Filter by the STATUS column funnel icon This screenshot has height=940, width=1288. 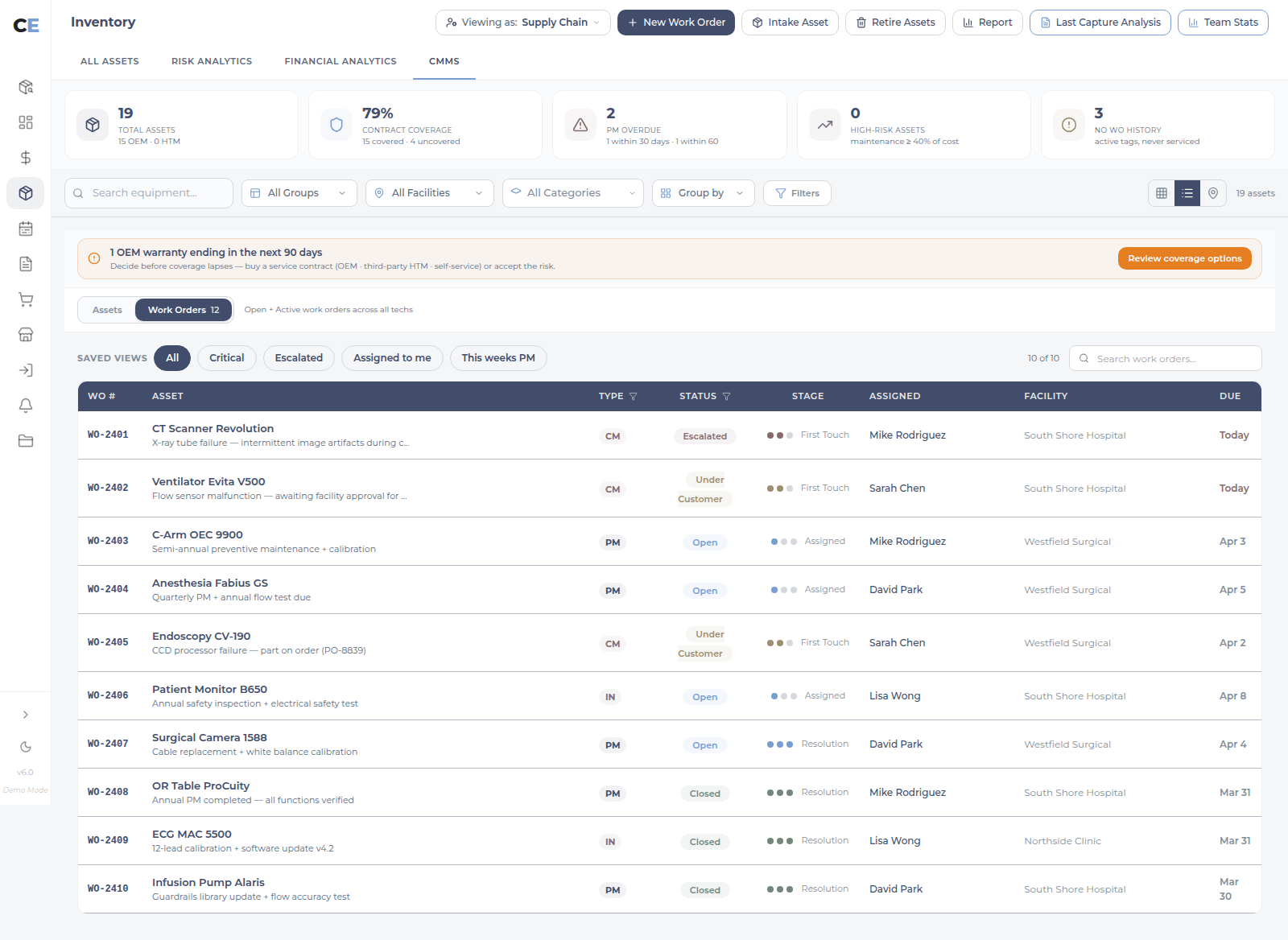coord(727,397)
